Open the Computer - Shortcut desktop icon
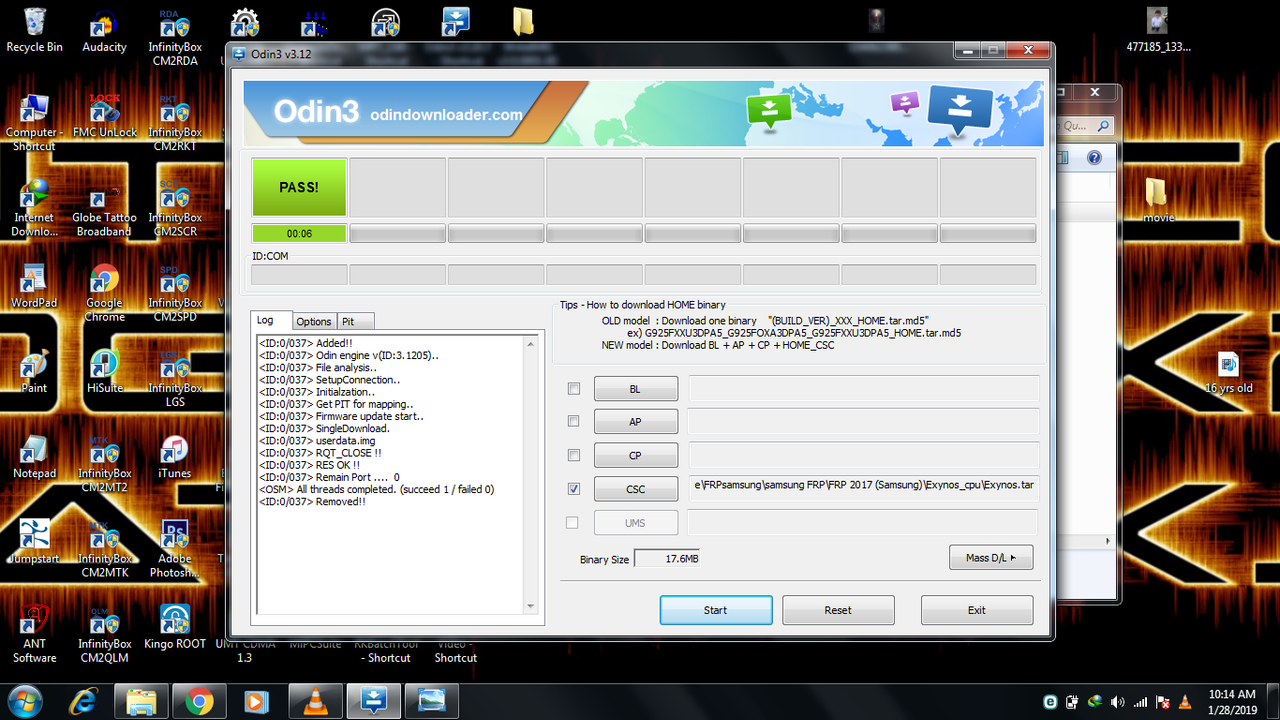 34,122
